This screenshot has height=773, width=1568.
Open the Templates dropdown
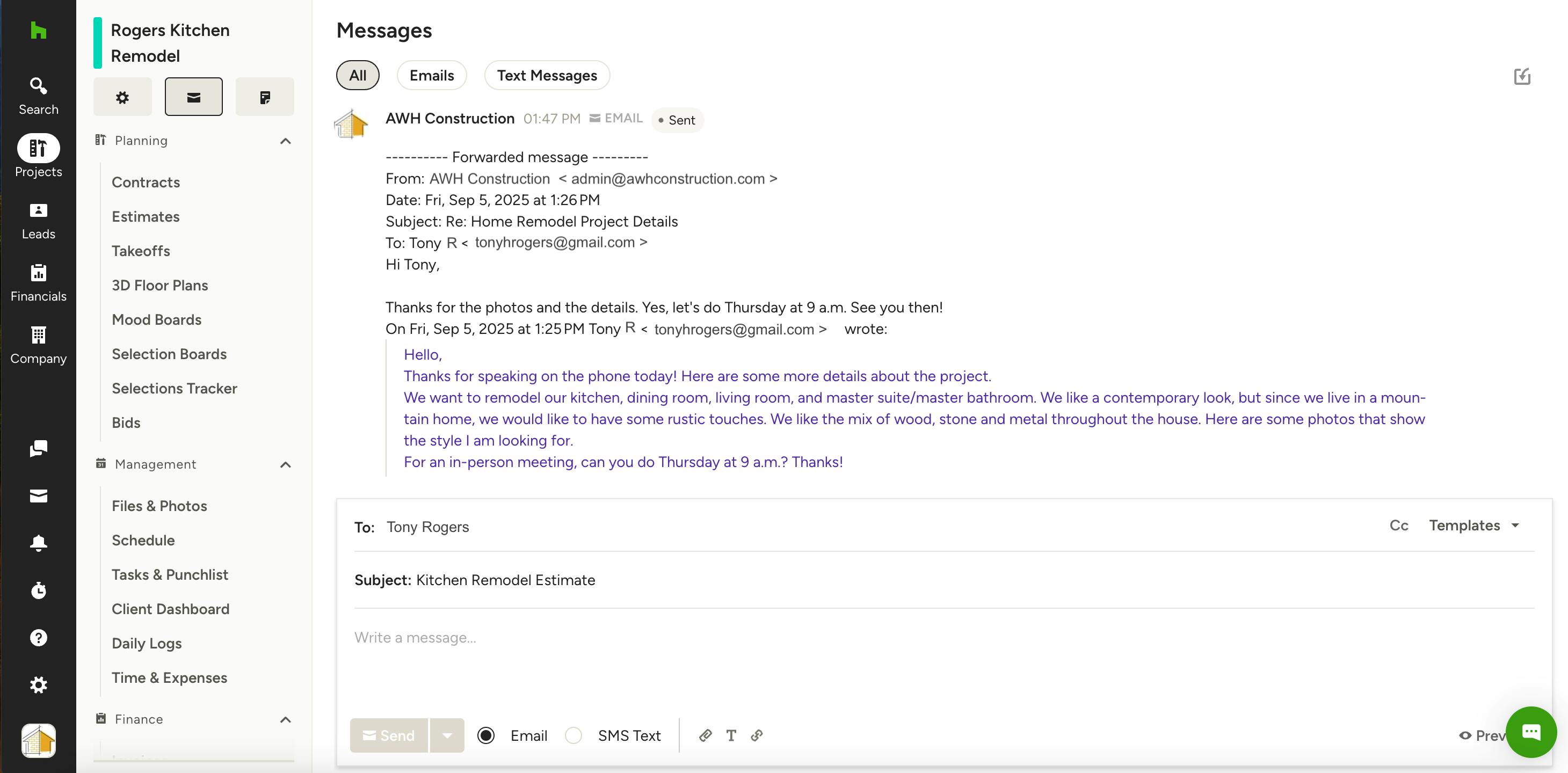(x=1473, y=526)
